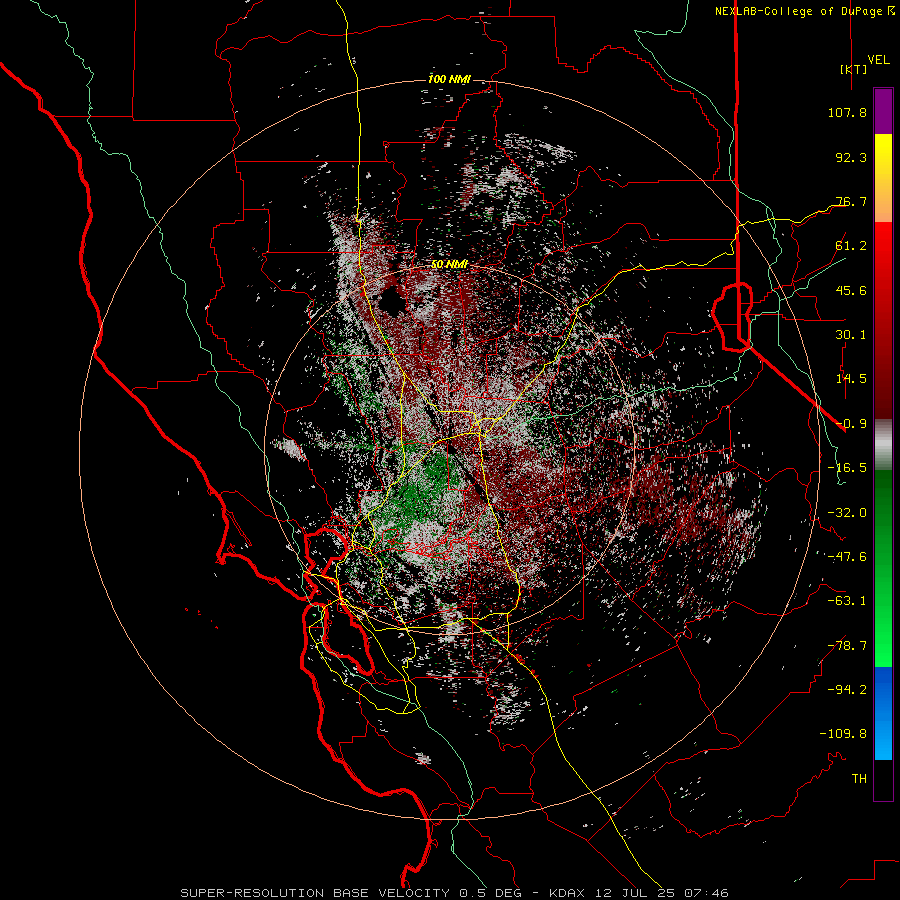Click the [KT] units label

click(x=854, y=69)
